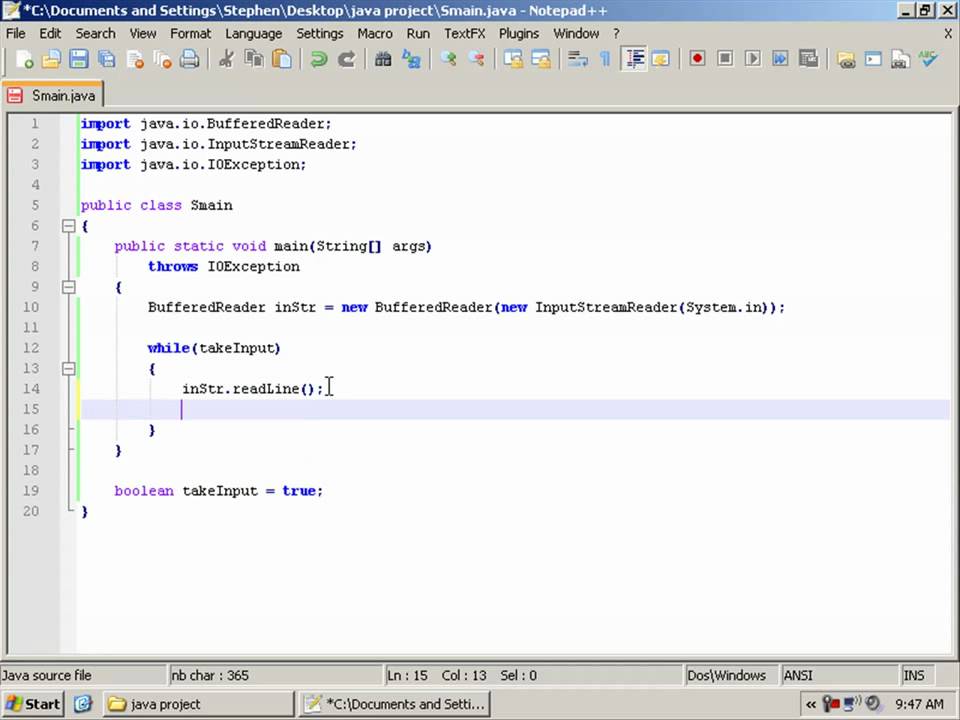The height and width of the screenshot is (720, 960).
Task: Print the document using the printer icon
Action: (190, 59)
